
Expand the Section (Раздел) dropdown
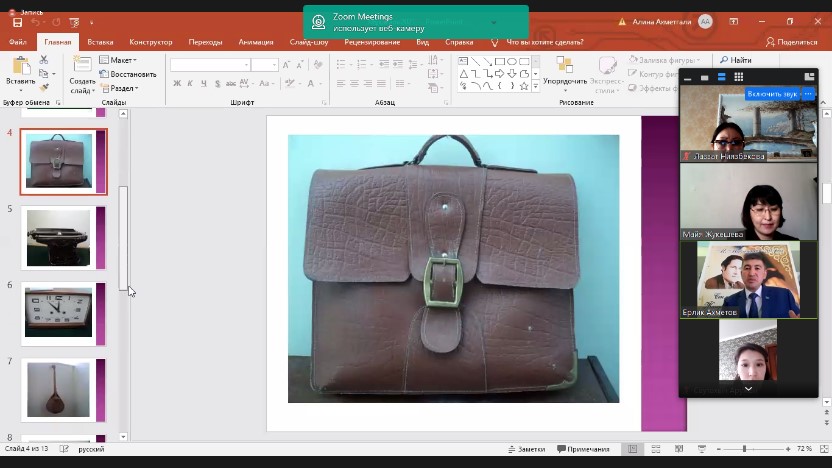[122, 88]
